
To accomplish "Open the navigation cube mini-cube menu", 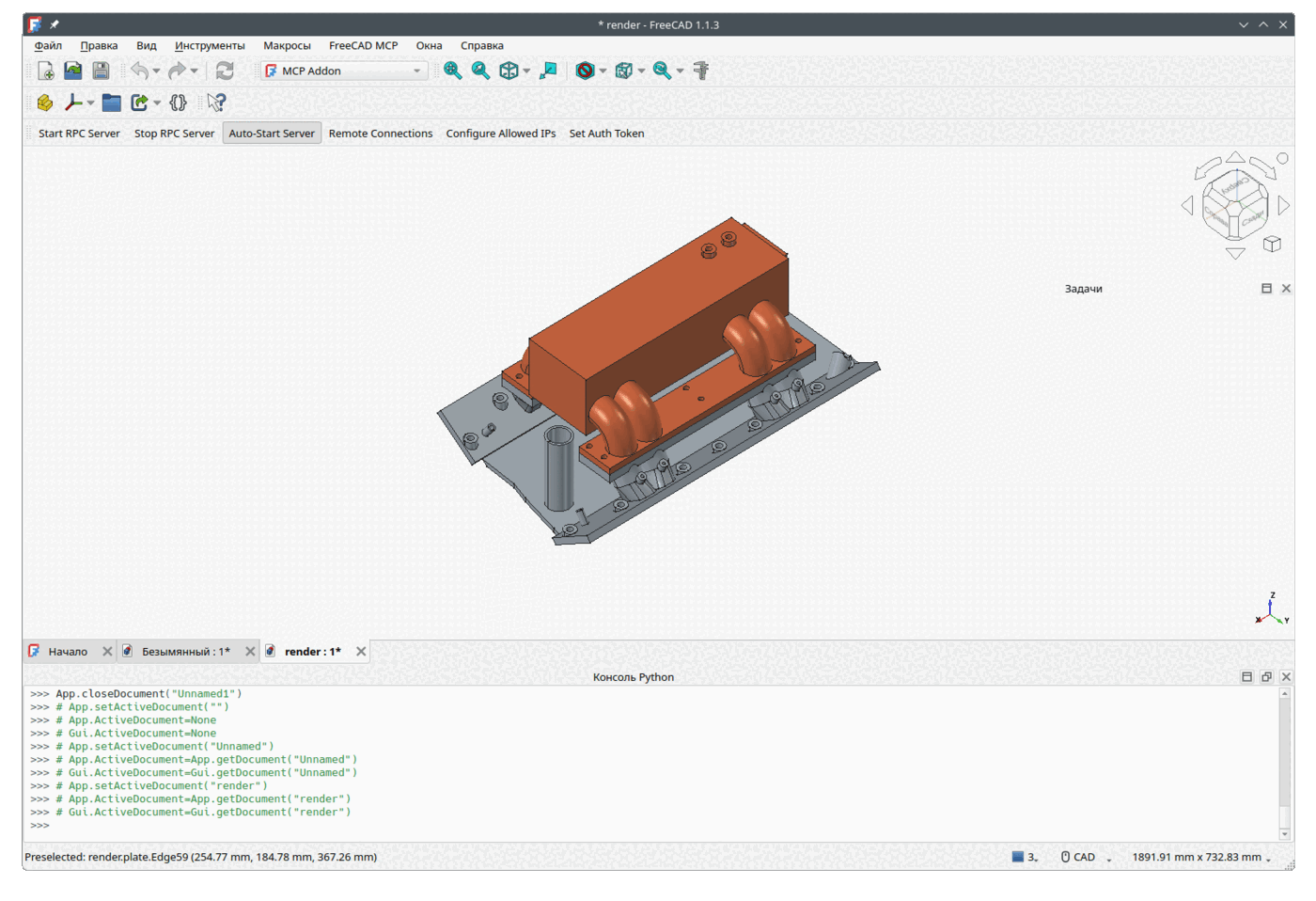I will [x=1272, y=244].
